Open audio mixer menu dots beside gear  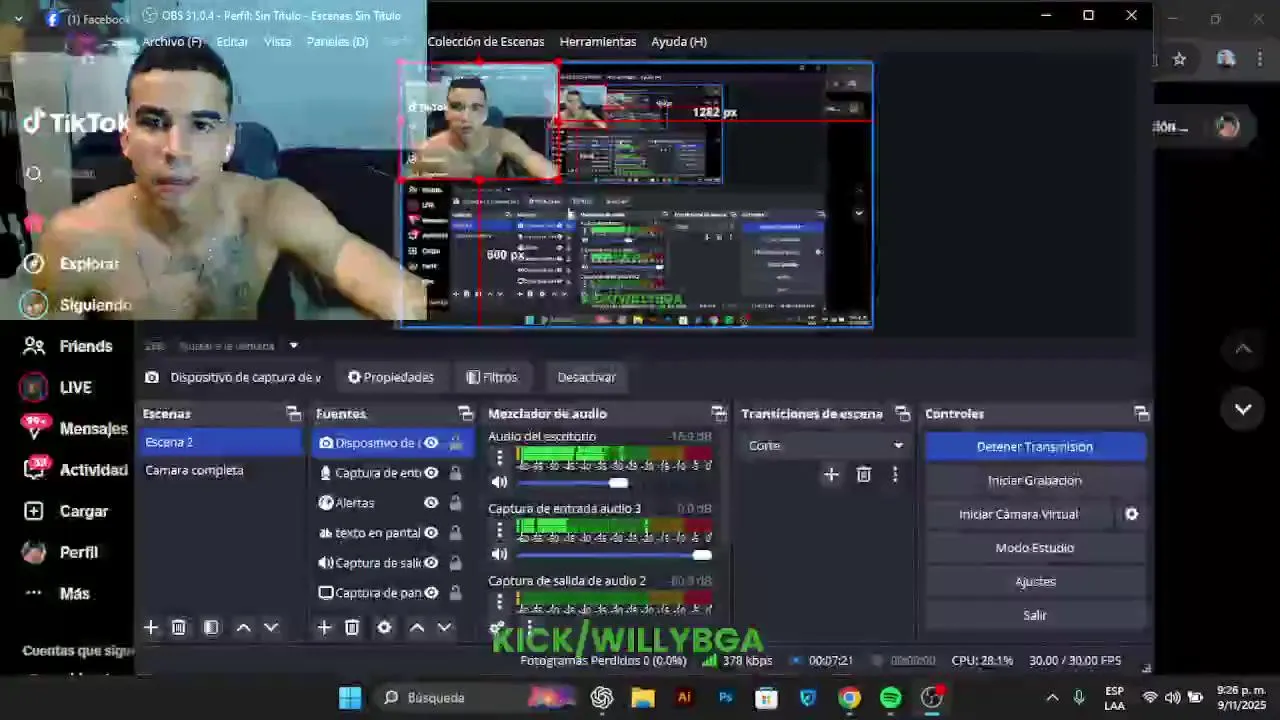[529, 627]
